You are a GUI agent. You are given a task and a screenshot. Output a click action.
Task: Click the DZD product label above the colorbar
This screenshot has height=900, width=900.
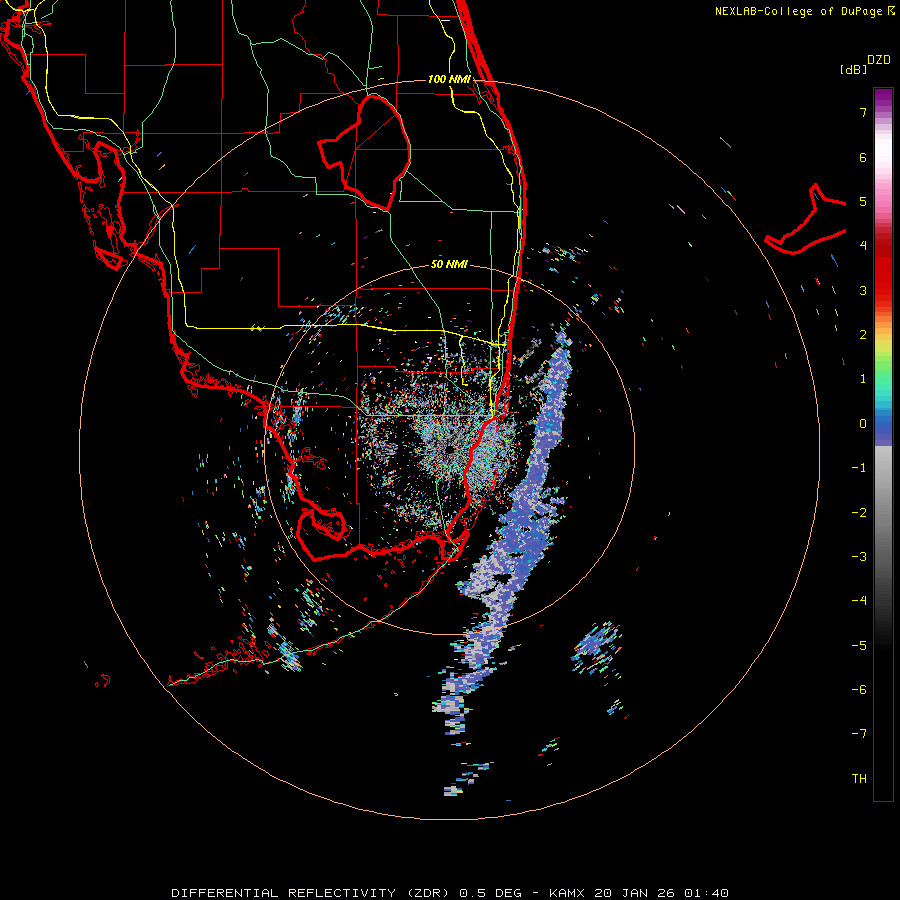879,60
